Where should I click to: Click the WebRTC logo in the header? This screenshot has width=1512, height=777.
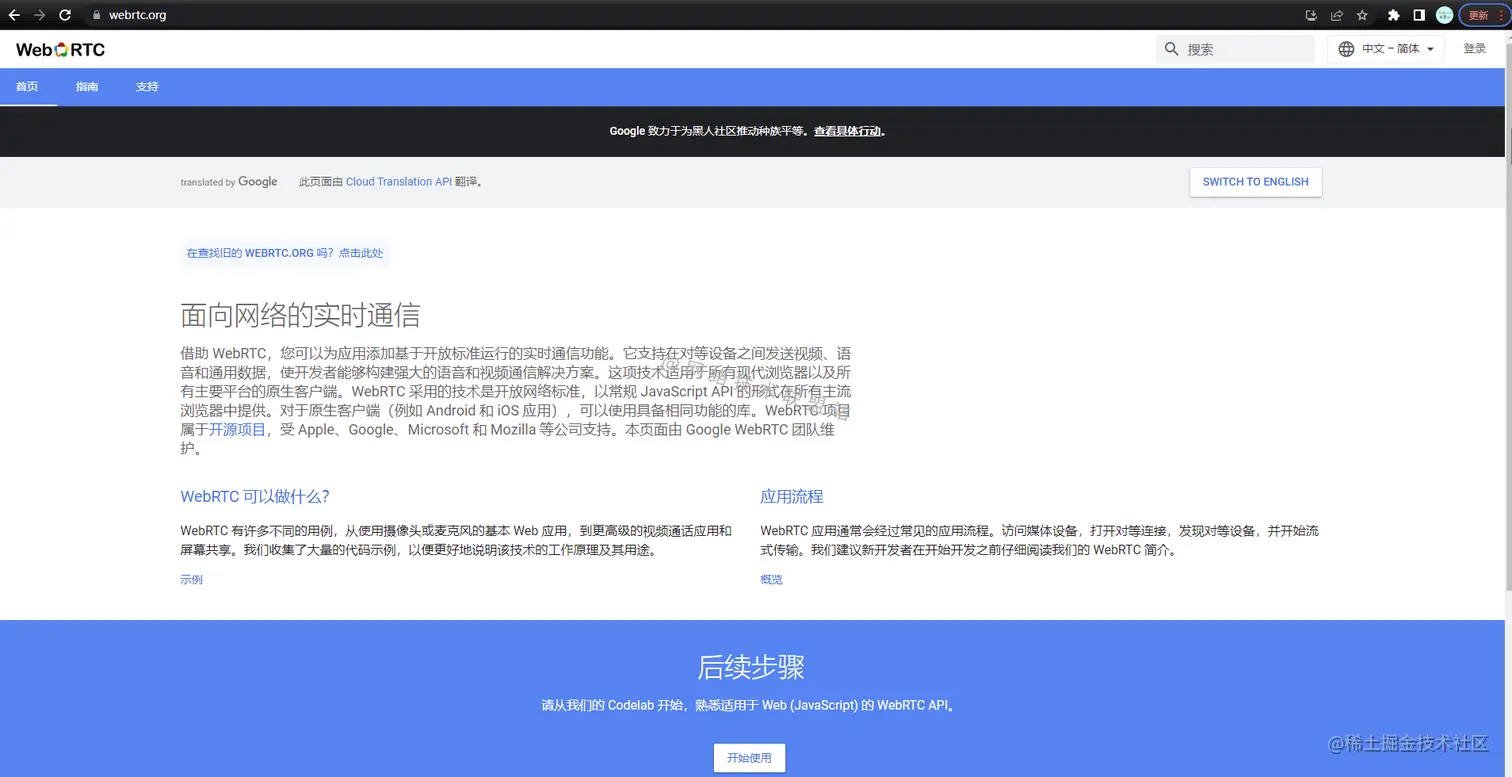pos(60,48)
